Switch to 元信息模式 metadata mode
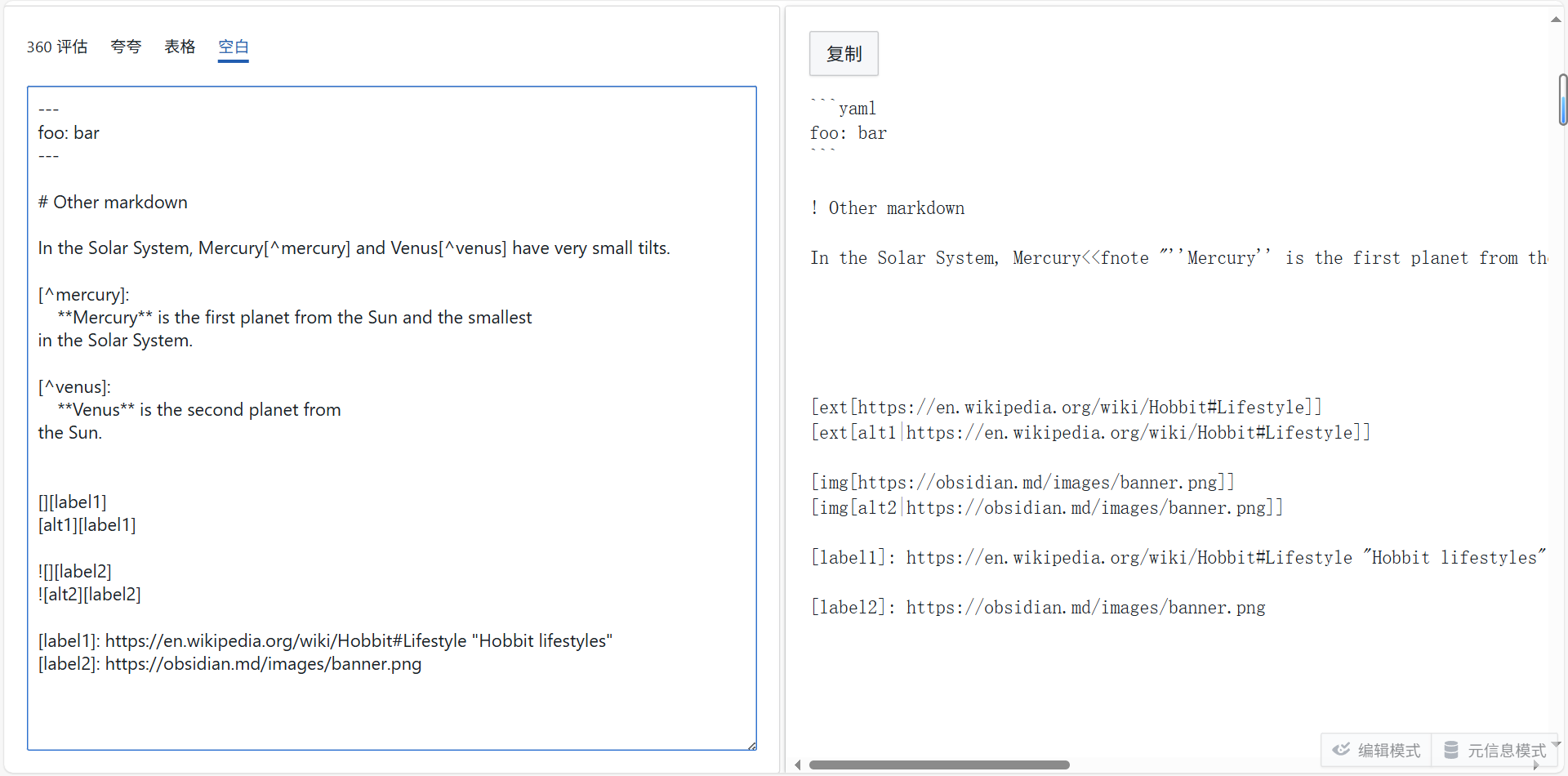Viewport: 1568px width, 776px height. click(1494, 750)
